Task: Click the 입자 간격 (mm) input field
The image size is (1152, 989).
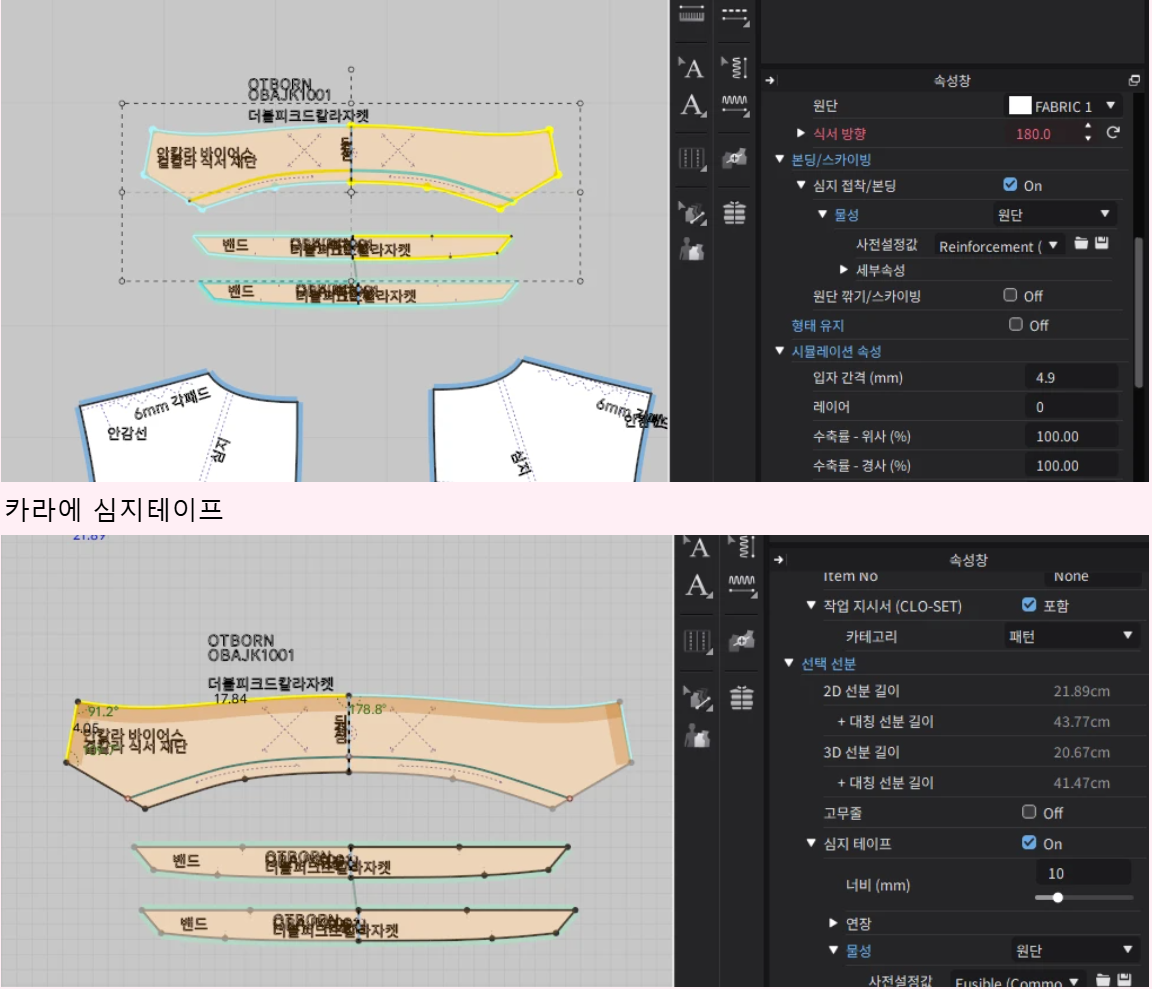Action: coord(1070,377)
